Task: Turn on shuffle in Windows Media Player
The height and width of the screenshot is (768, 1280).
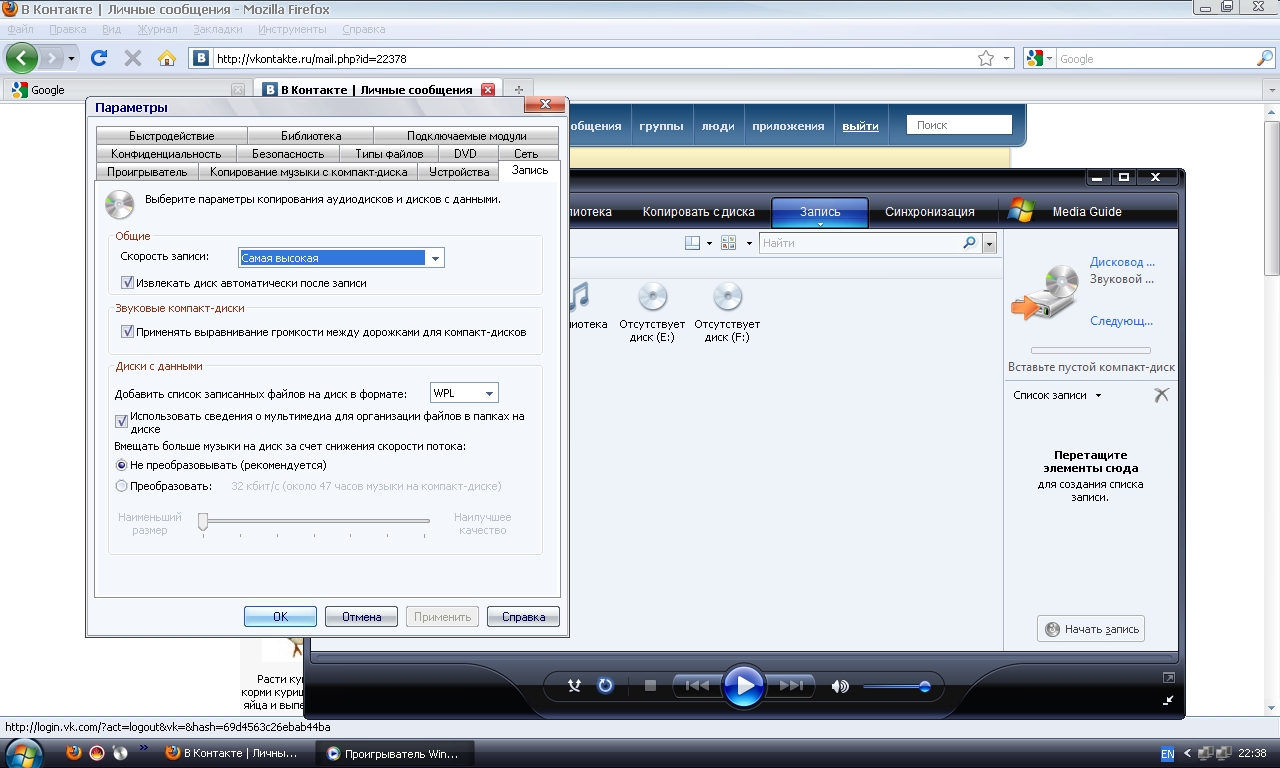Action: tap(574, 686)
